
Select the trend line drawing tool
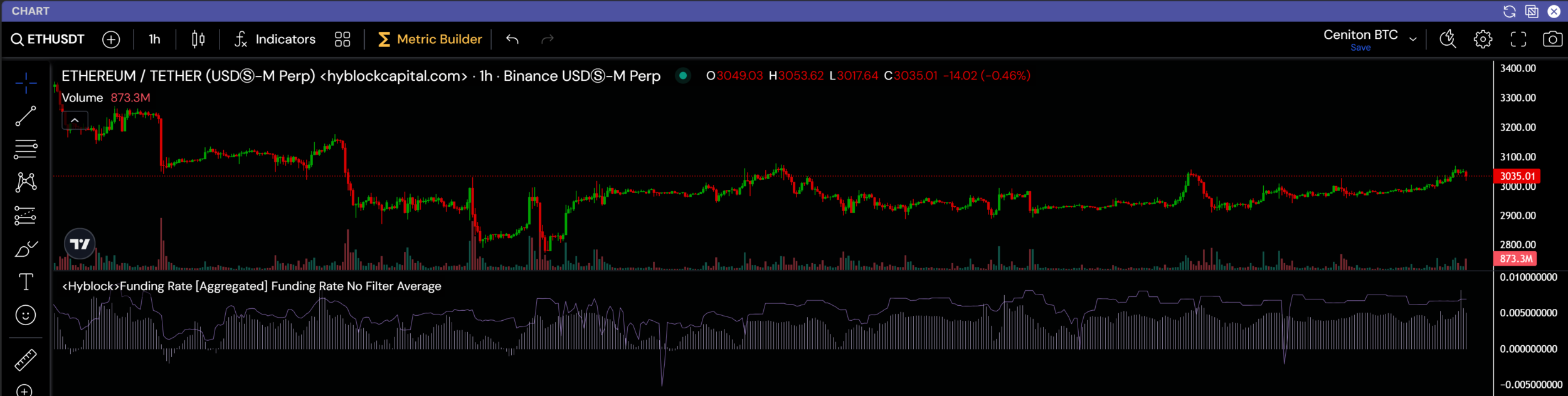[x=26, y=116]
